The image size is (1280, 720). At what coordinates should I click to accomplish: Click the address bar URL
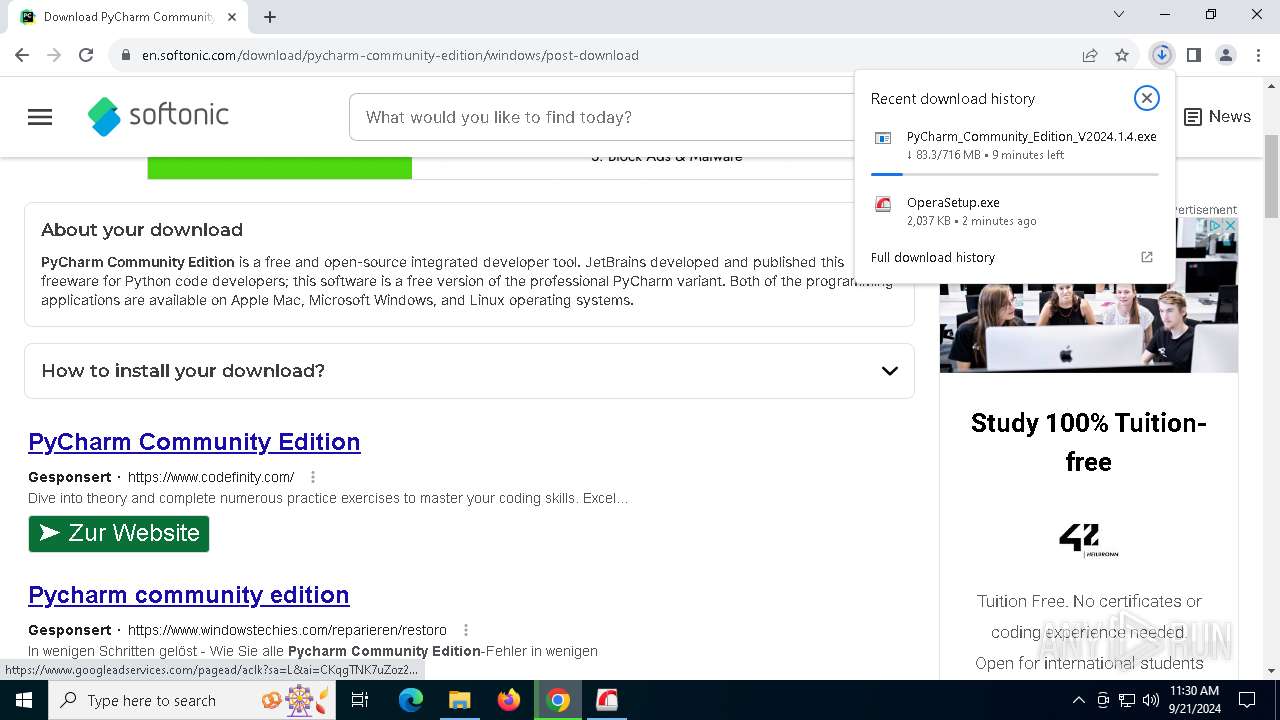390,55
